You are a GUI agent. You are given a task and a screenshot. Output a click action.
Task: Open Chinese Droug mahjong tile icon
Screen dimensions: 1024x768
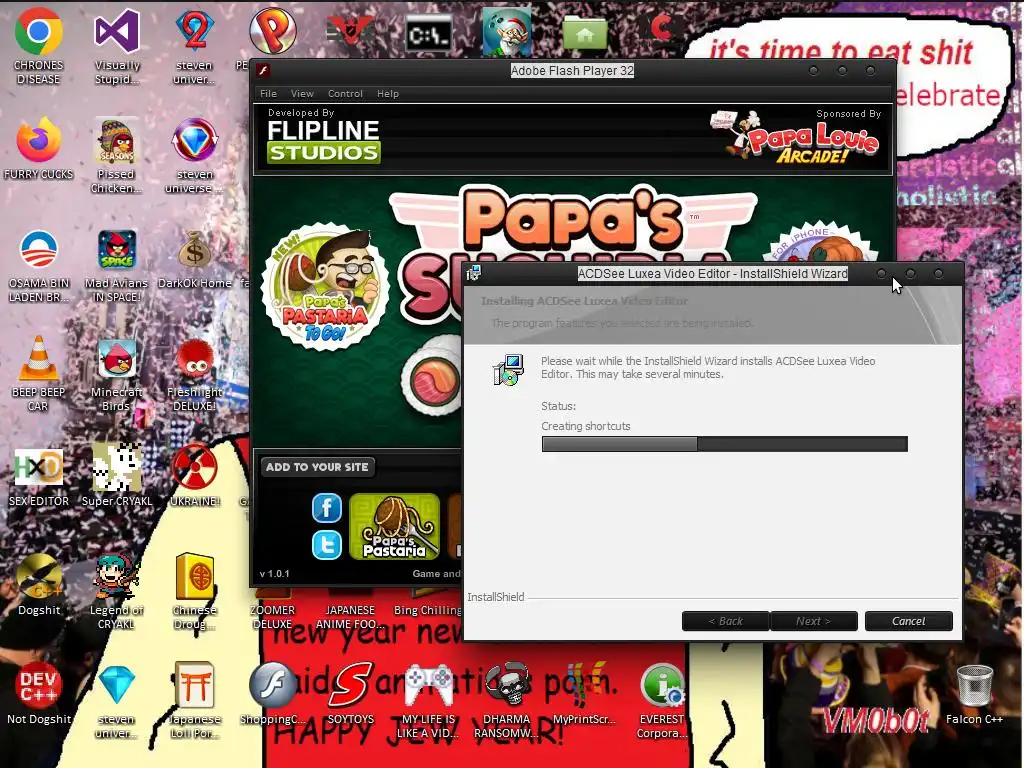(x=195, y=576)
